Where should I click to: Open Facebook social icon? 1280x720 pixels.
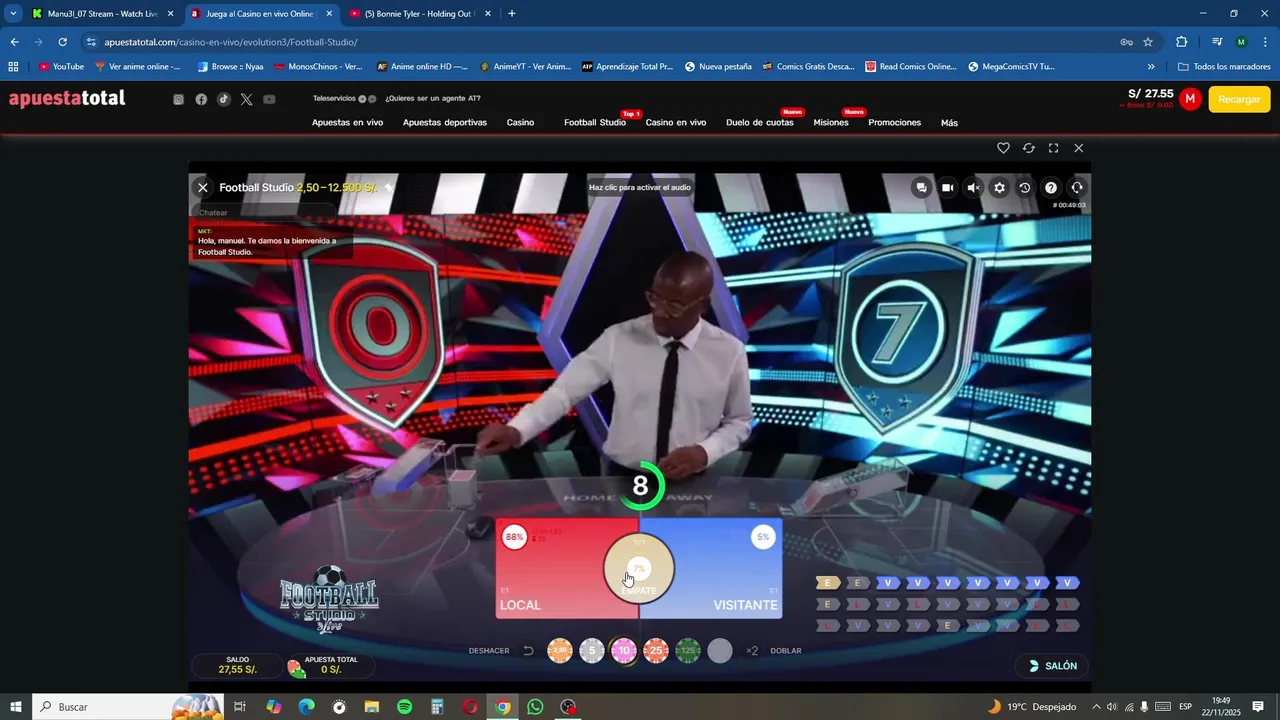[x=201, y=99]
